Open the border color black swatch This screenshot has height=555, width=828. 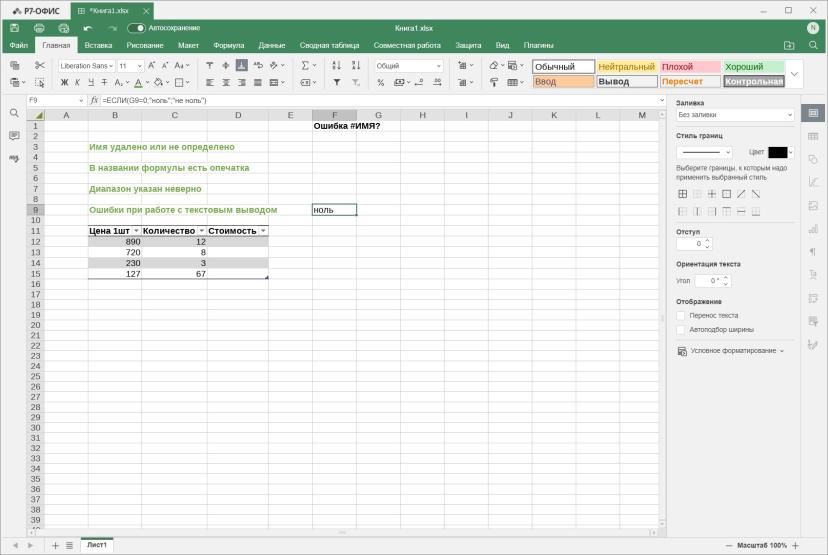pyautogui.click(x=780, y=152)
